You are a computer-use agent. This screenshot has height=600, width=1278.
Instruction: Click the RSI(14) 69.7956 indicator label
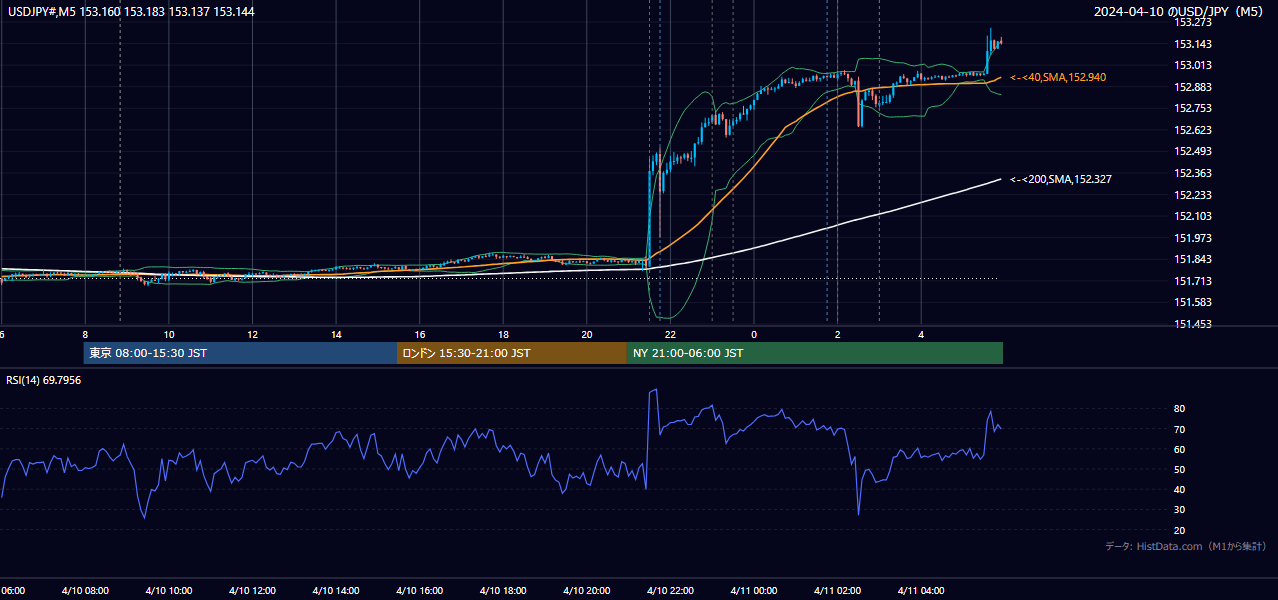(x=44, y=380)
